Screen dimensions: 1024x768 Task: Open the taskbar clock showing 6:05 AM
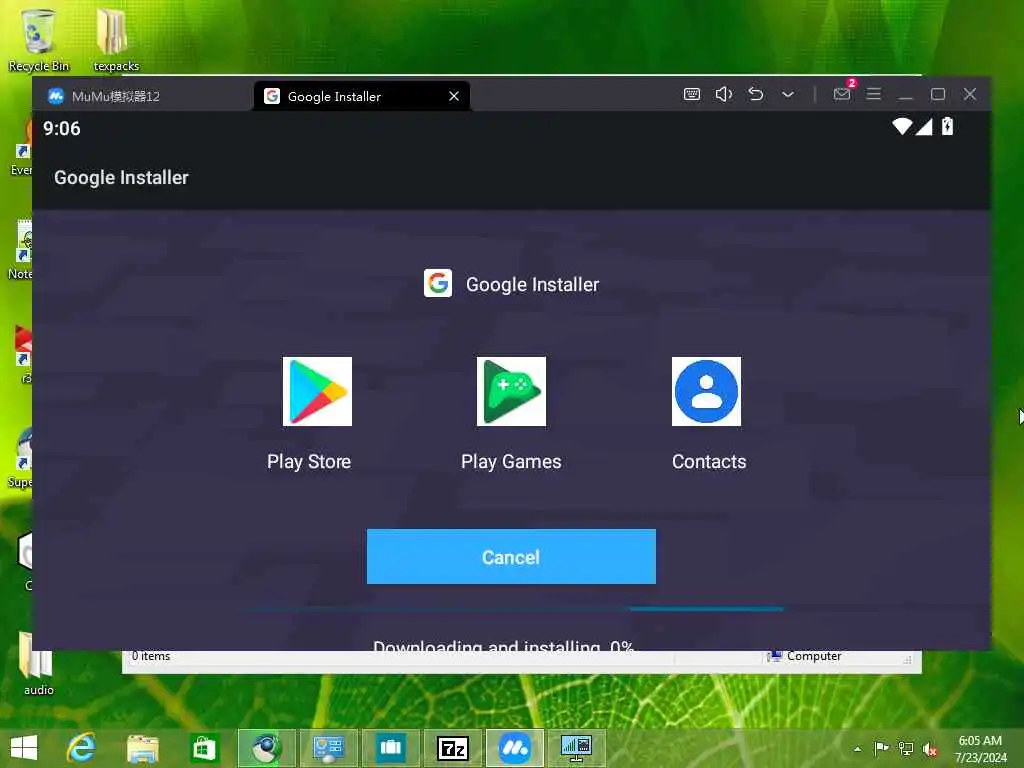[980, 749]
